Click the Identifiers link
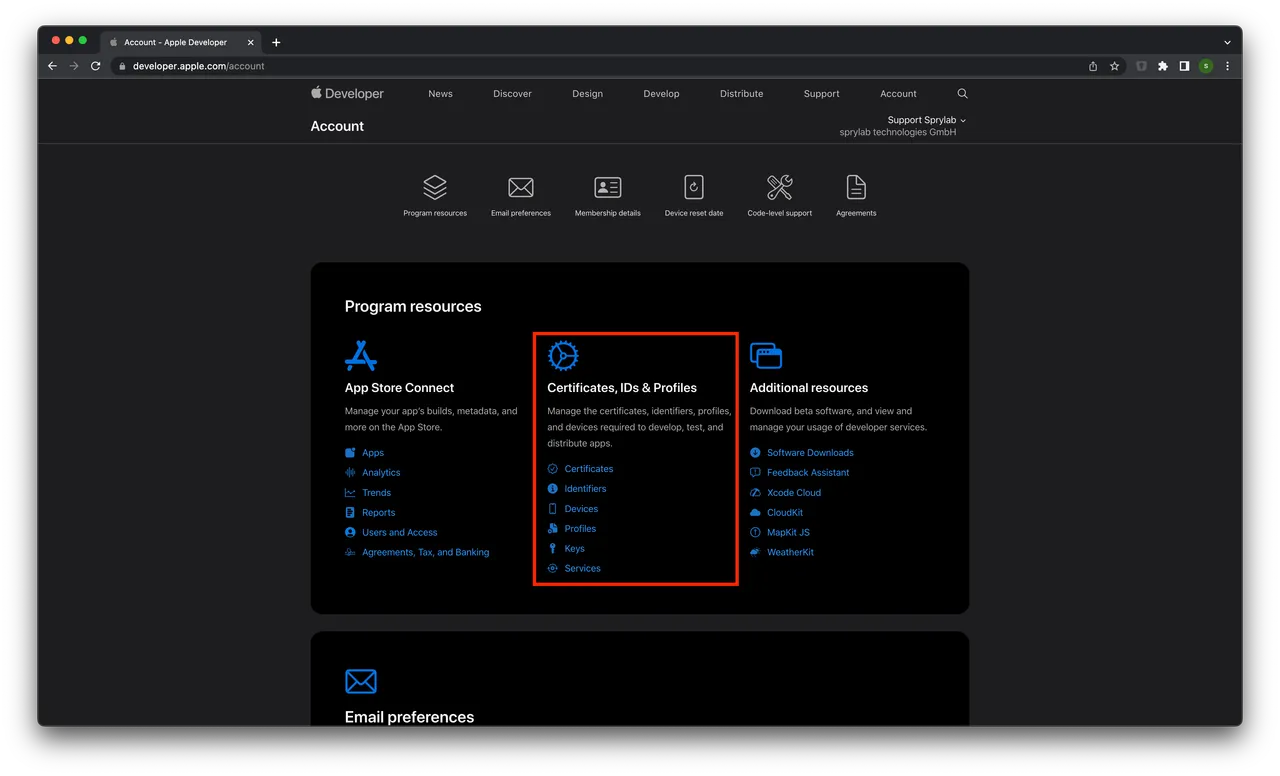1280x776 pixels. coord(585,489)
